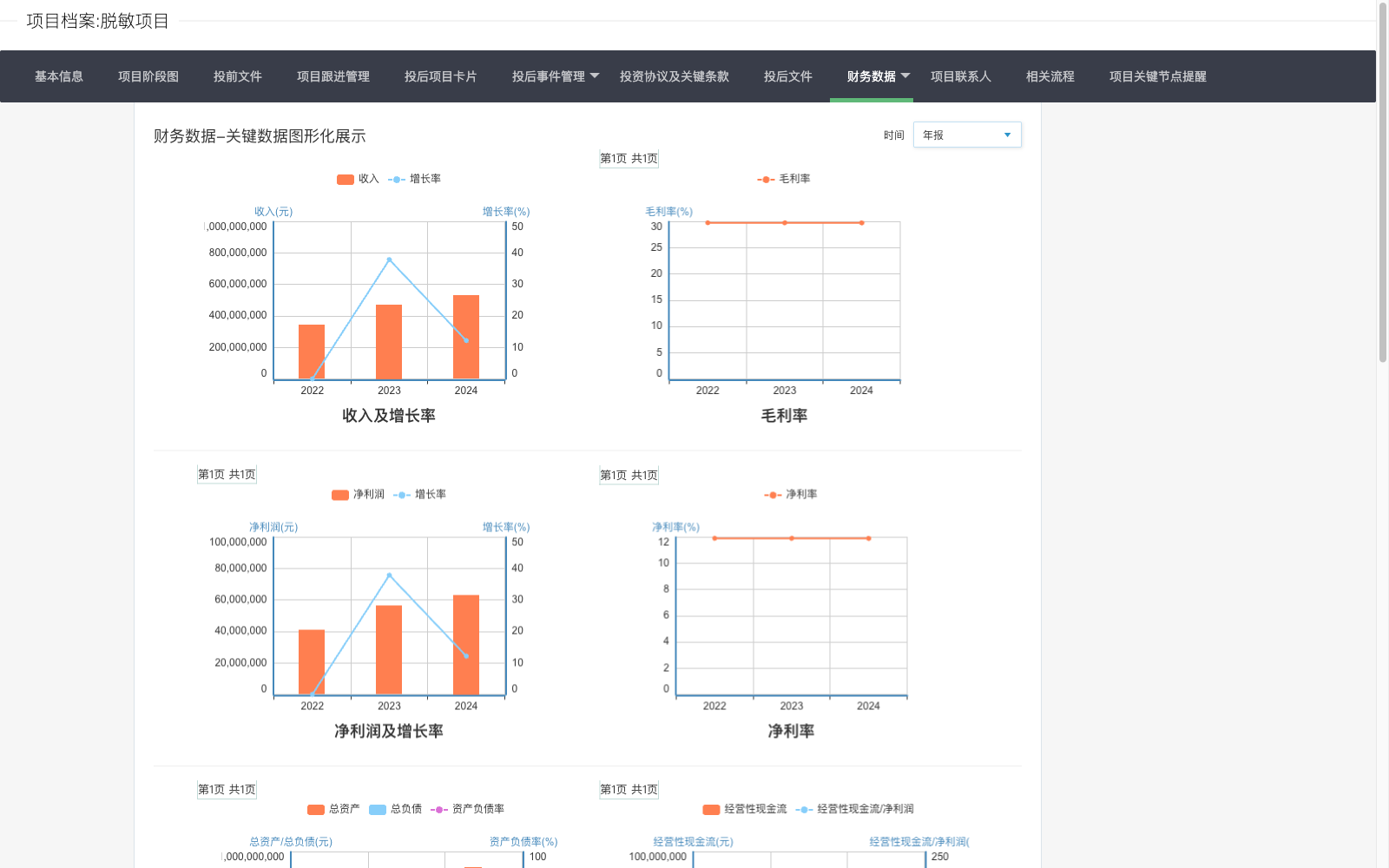Viewport: 1389px width, 868px height.
Task: Click the 总资产 legend icon
Action: click(316, 810)
